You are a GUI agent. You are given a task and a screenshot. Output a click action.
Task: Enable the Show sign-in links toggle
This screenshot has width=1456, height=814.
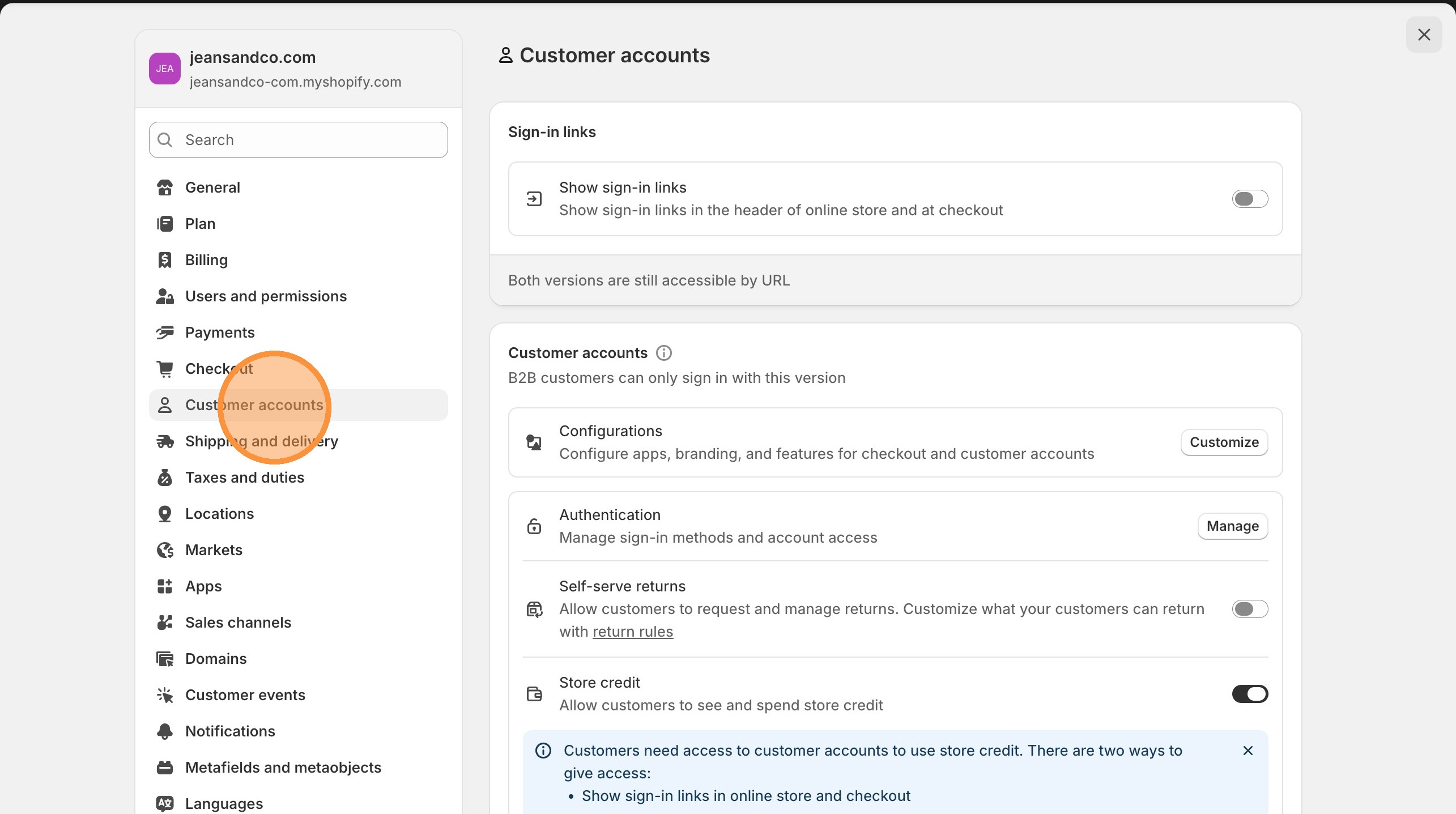pyautogui.click(x=1250, y=198)
